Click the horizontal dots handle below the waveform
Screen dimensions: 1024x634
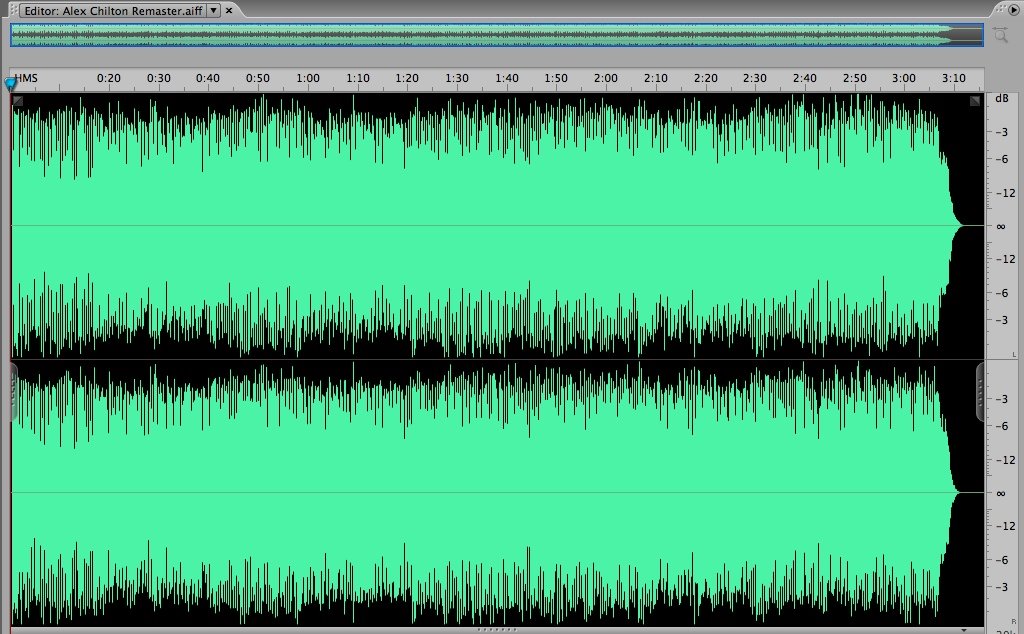(x=497, y=630)
